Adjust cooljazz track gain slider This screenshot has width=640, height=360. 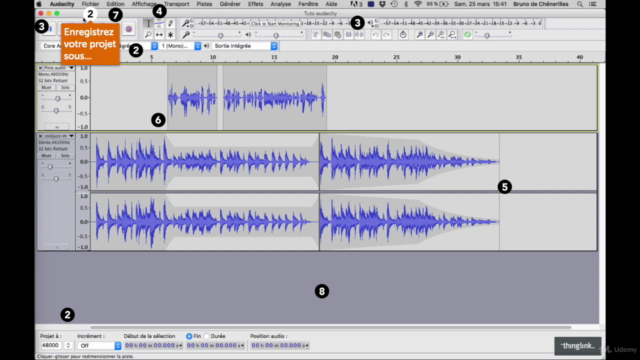point(57,167)
